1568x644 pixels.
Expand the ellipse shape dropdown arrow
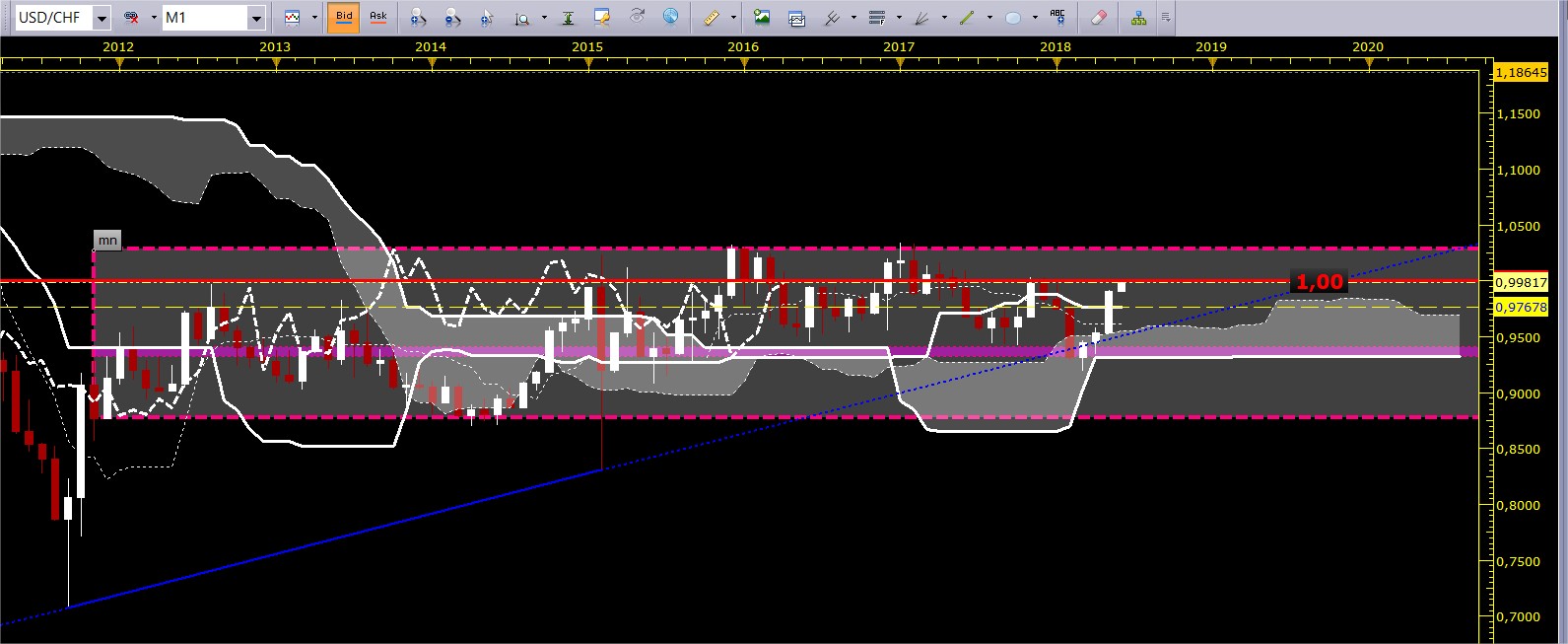coord(1035,18)
